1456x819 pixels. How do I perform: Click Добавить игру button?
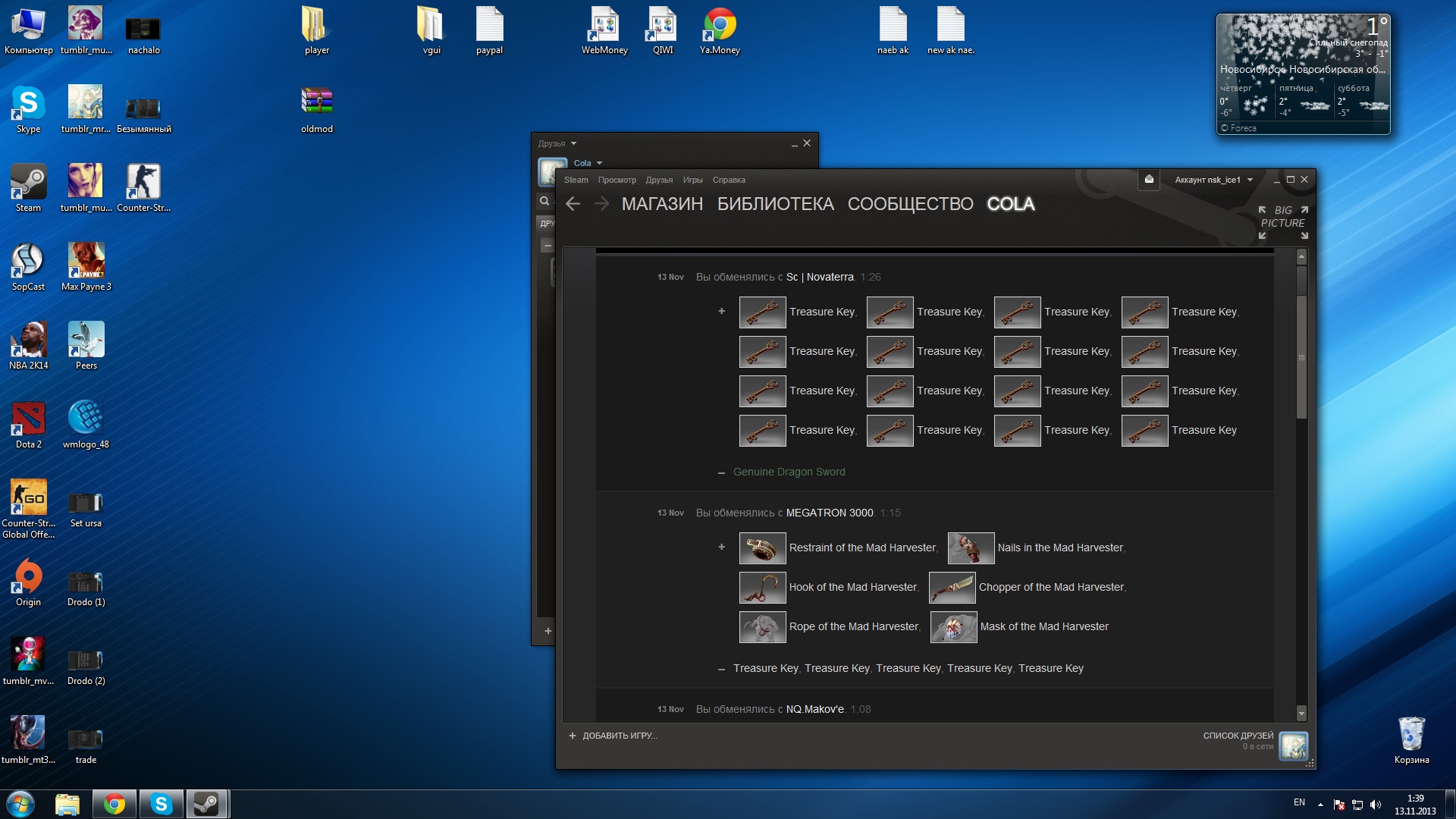[613, 736]
